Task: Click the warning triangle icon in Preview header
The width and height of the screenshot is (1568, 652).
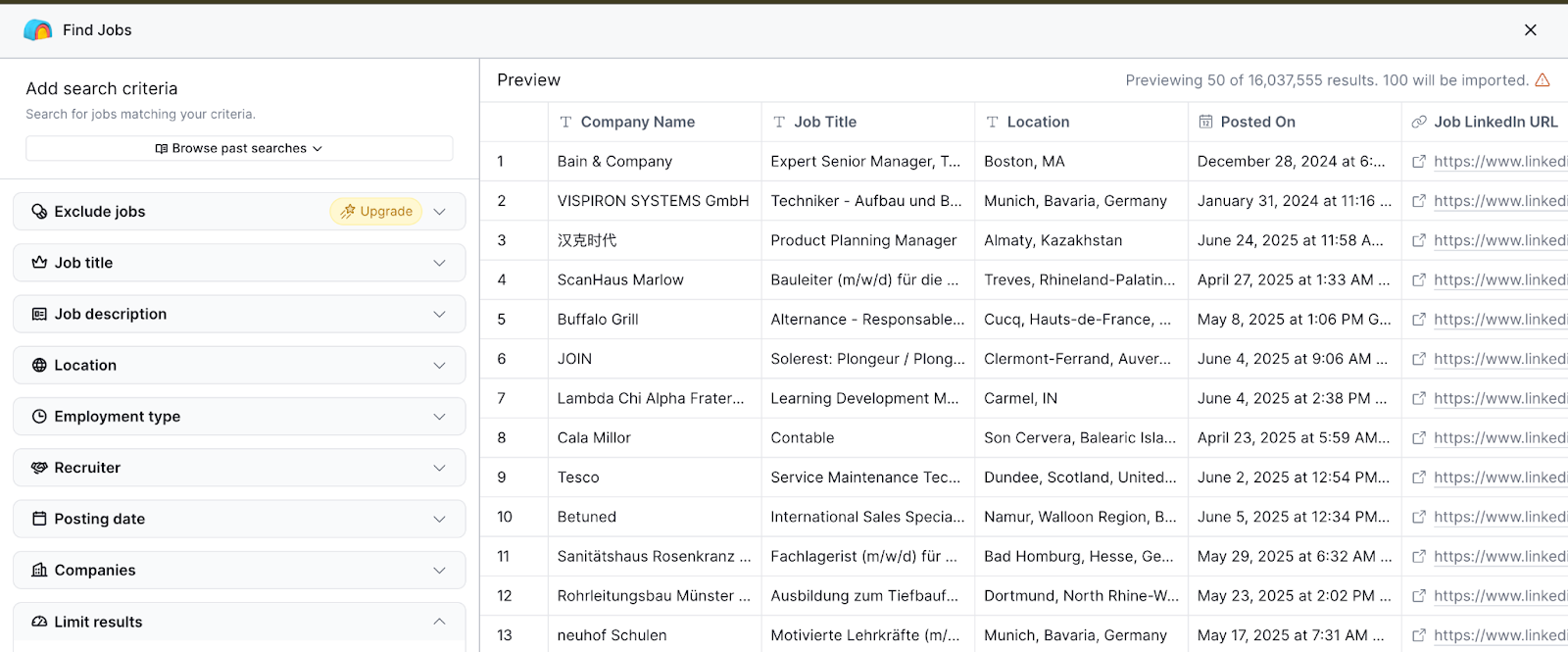Action: (x=1543, y=80)
